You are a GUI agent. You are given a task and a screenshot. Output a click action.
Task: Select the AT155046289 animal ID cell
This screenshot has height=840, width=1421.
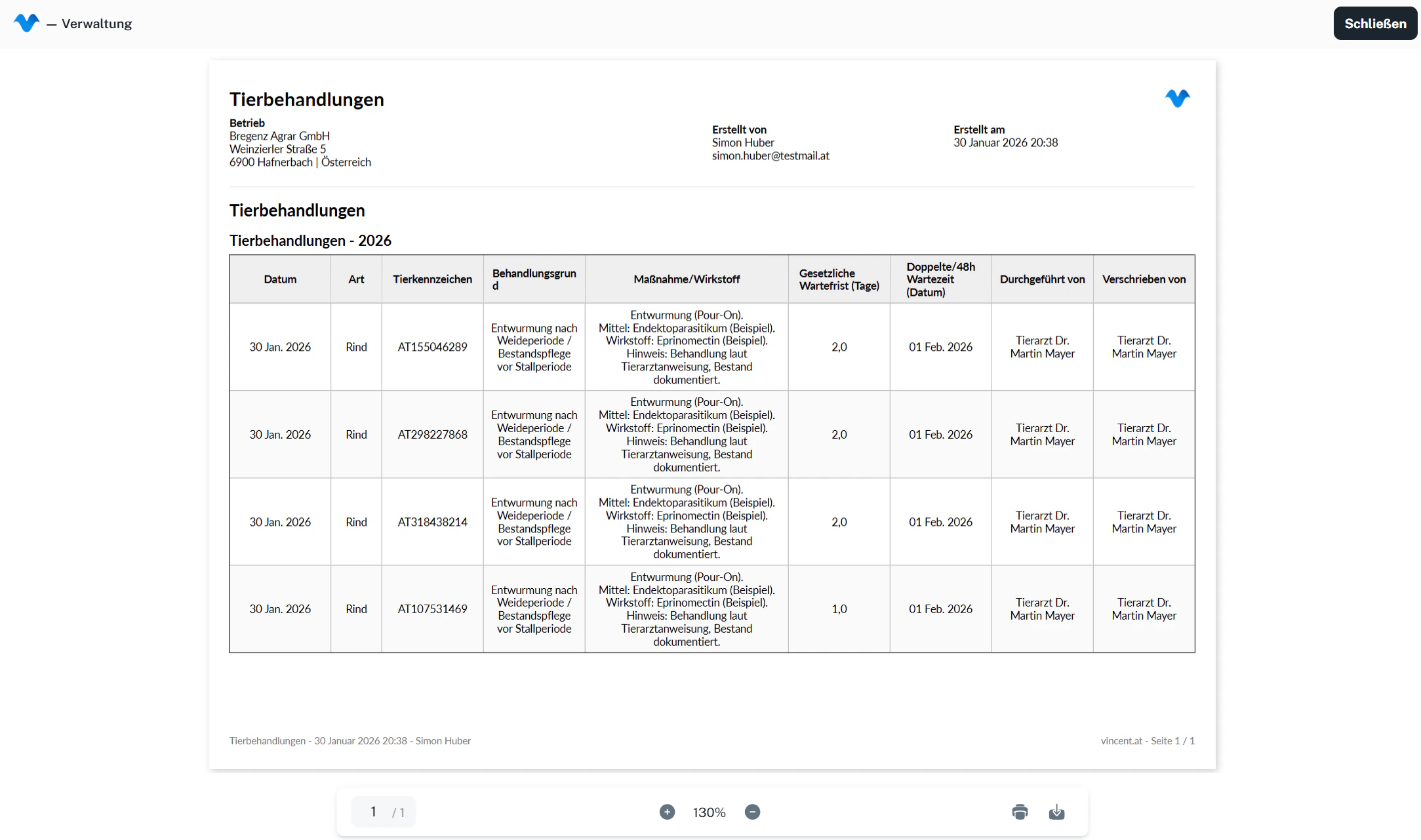[x=432, y=347]
